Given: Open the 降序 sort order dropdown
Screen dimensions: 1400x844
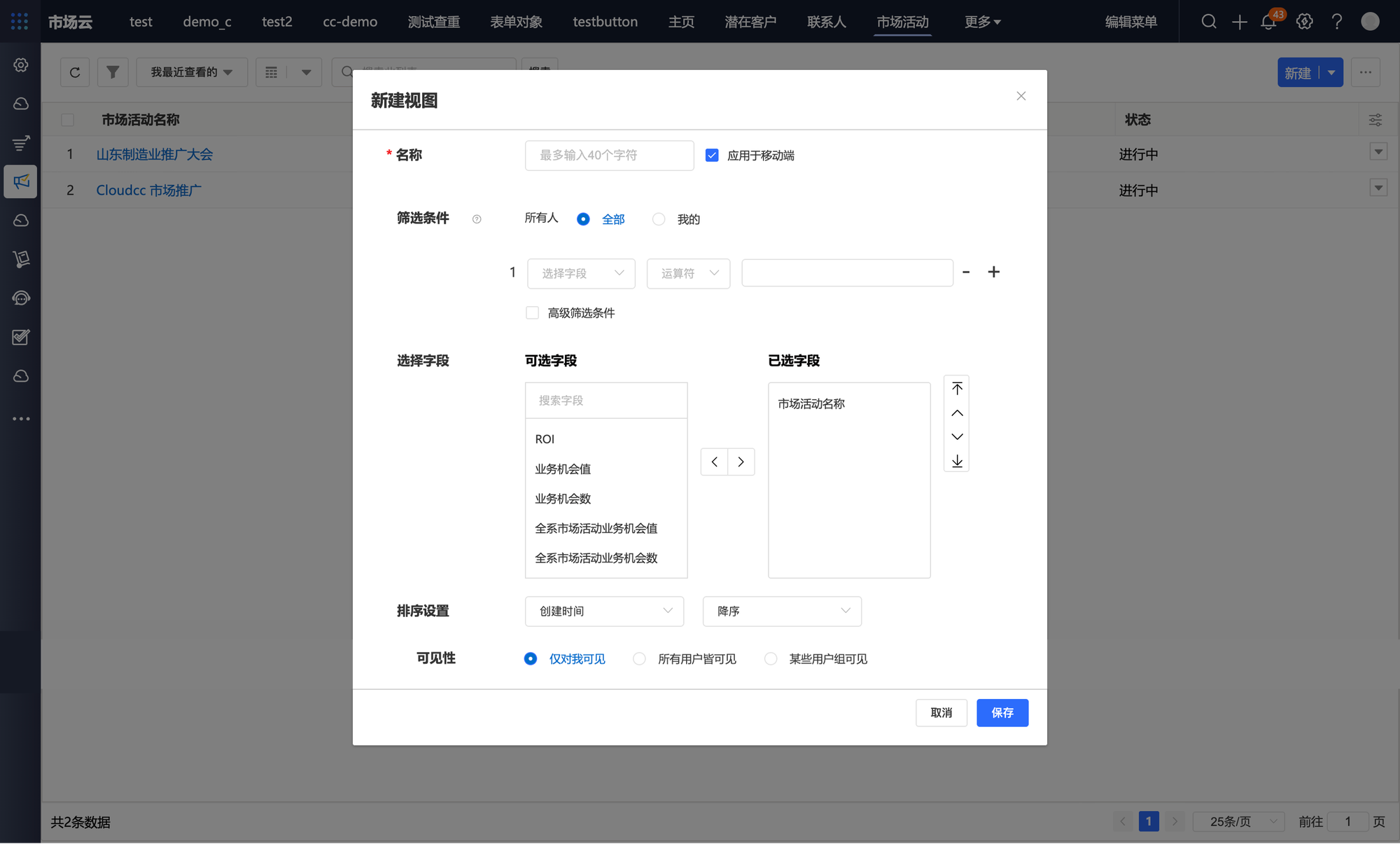Looking at the screenshot, I should (x=782, y=611).
